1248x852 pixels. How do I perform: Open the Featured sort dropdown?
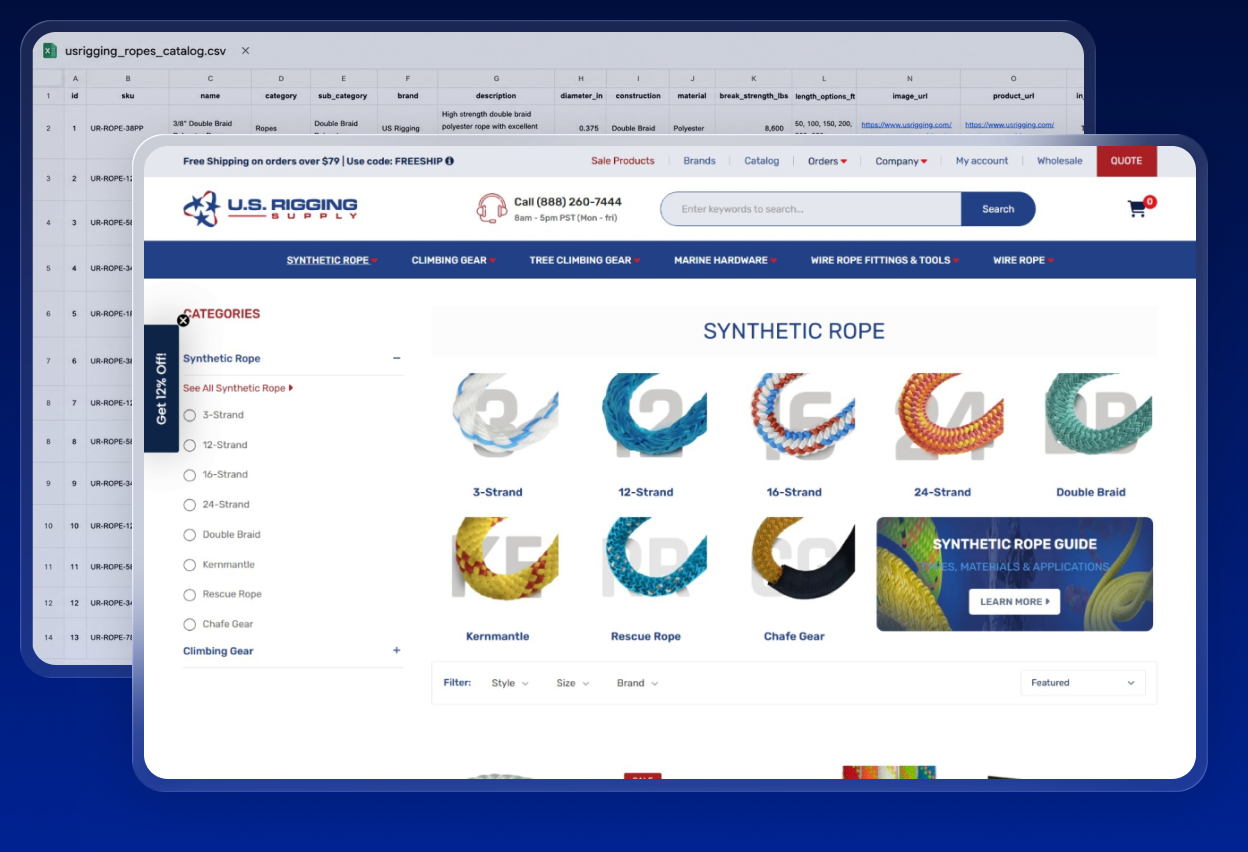tap(1083, 683)
